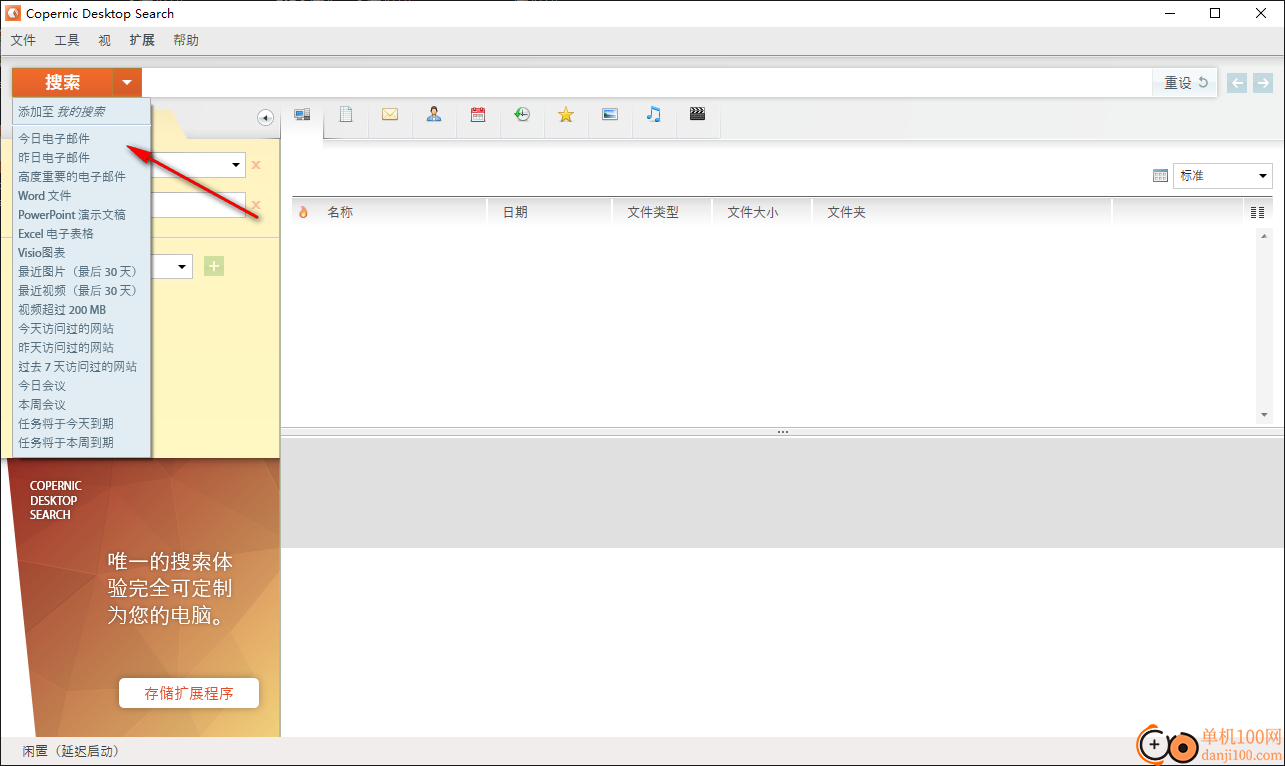Focus the main search text field

(648, 83)
